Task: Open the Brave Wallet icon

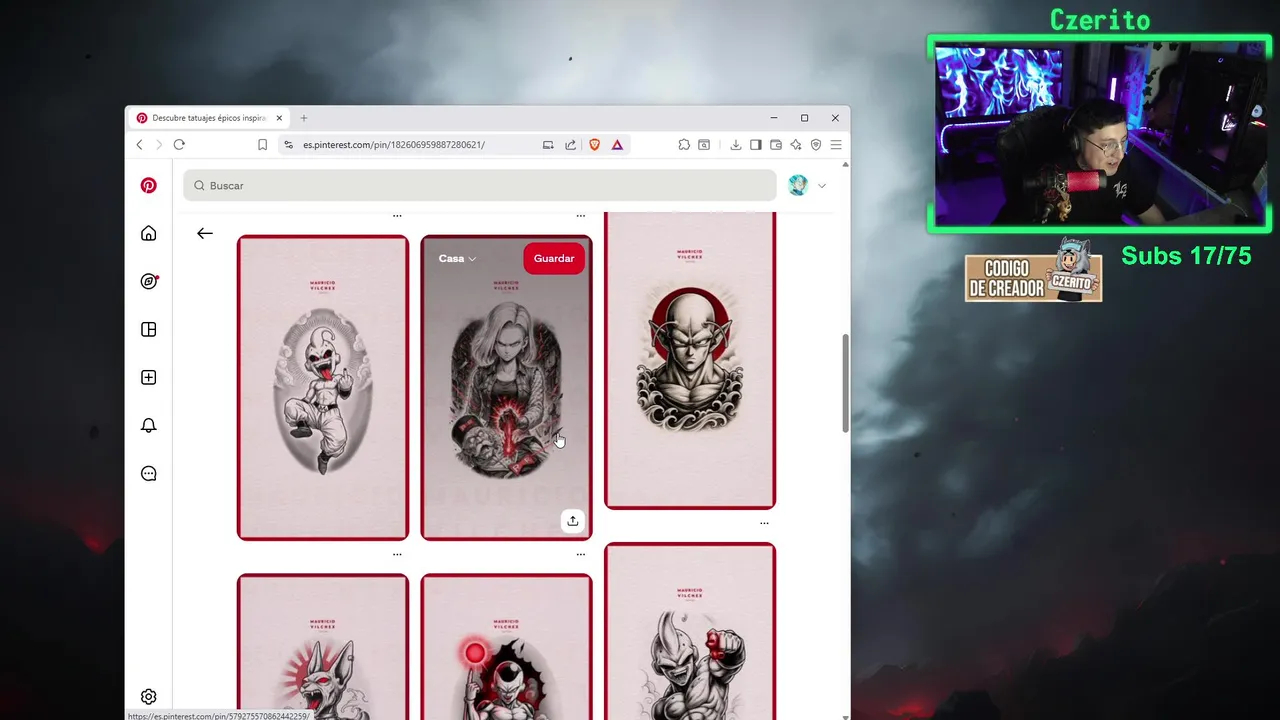Action: click(x=775, y=144)
